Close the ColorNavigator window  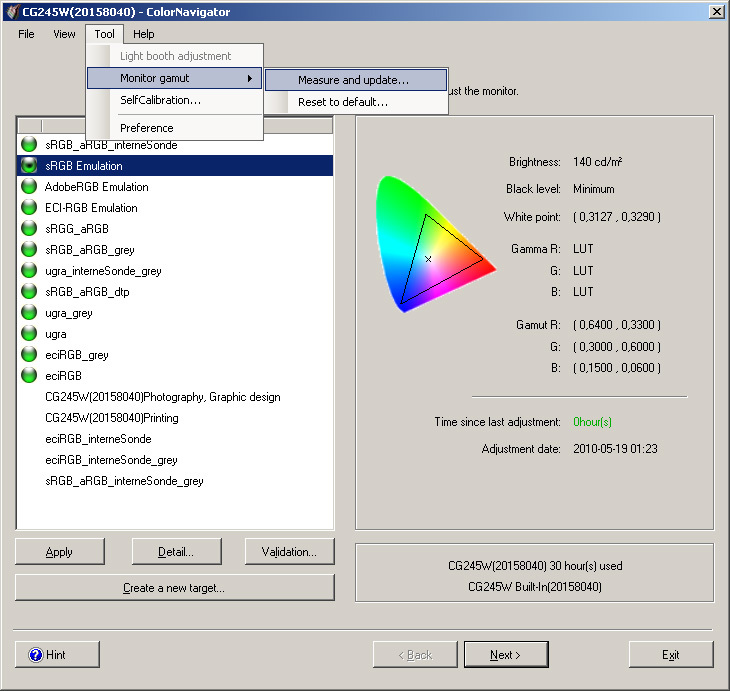pyautogui.click(x=716, y=12)
